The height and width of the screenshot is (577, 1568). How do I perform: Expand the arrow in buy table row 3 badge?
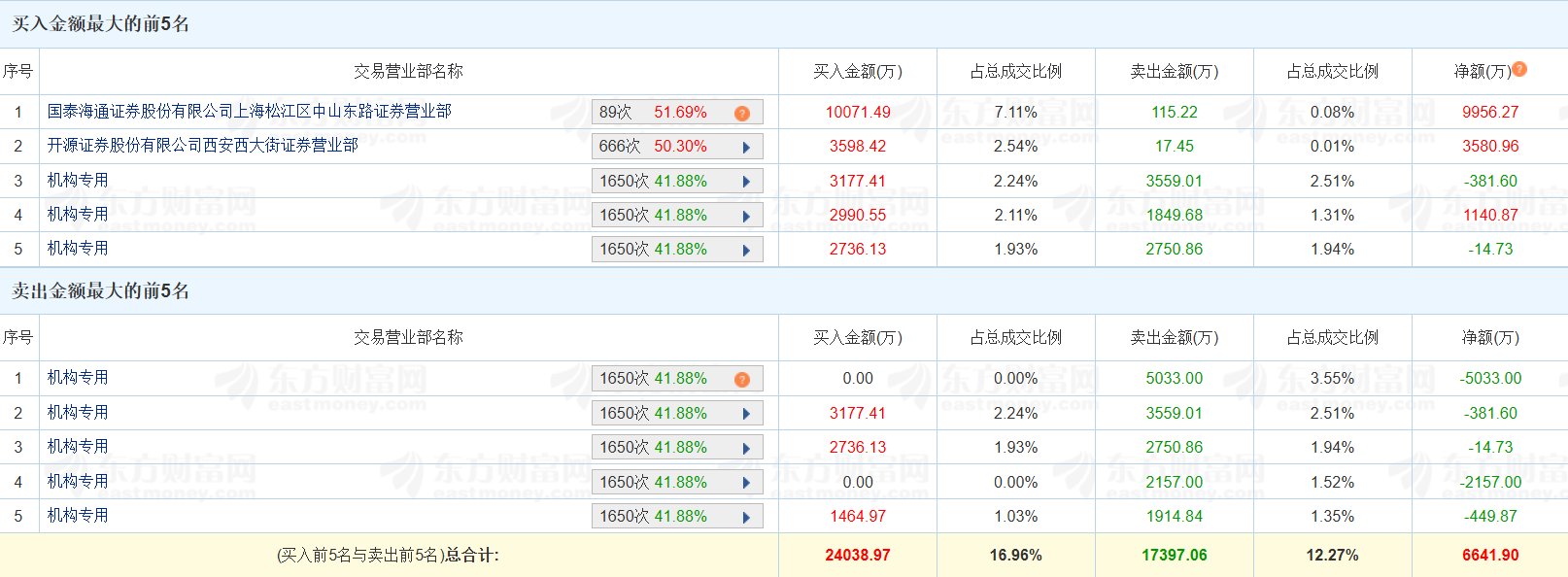tap(746, 182)
